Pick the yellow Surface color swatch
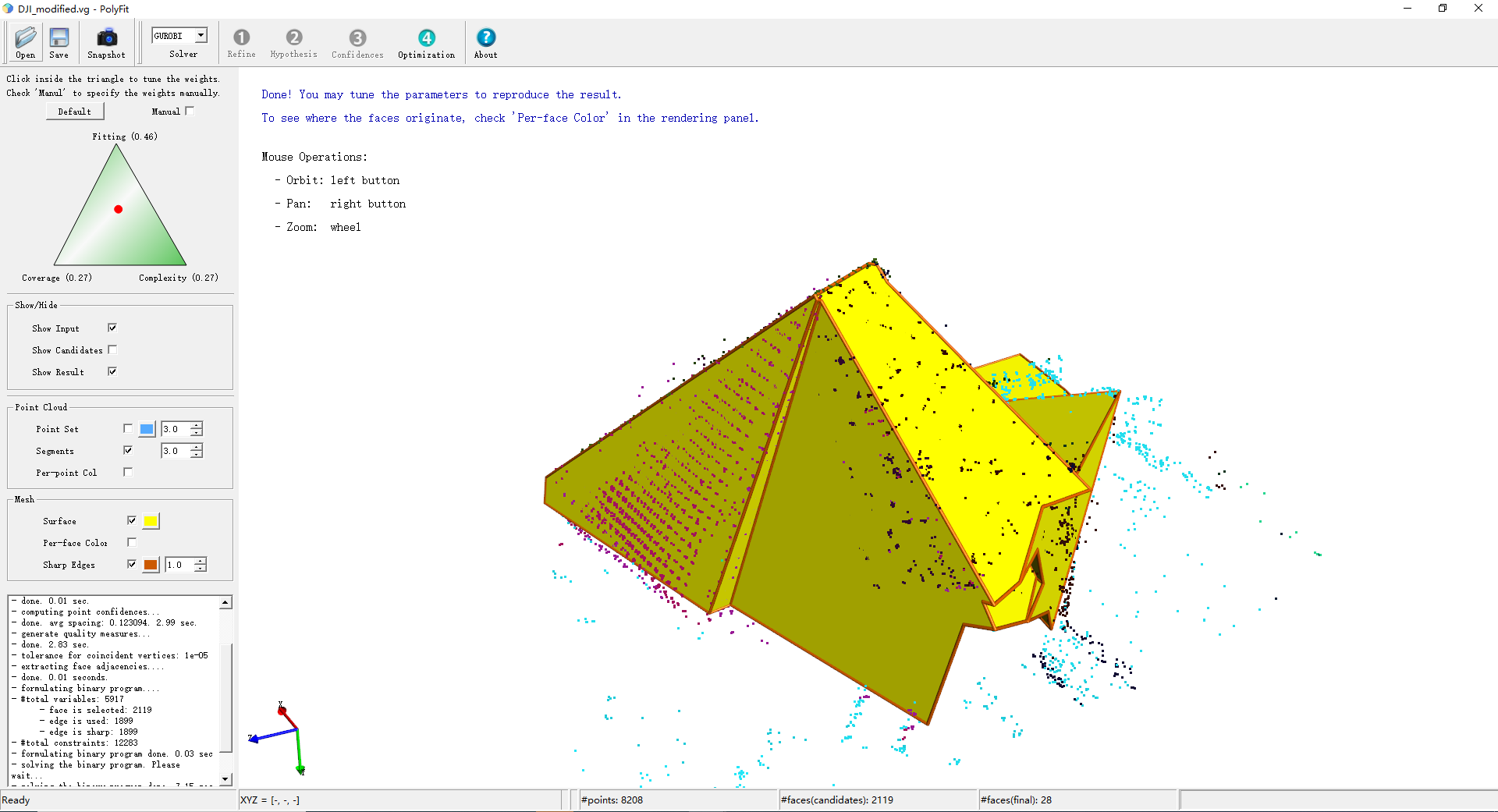 (151, 521)
